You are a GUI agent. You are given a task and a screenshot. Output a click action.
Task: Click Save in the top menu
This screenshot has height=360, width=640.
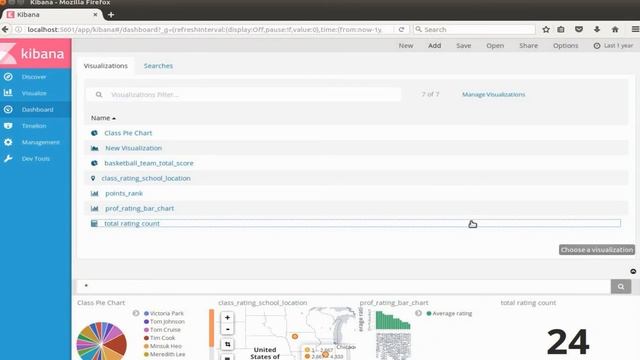click(464, 46)
